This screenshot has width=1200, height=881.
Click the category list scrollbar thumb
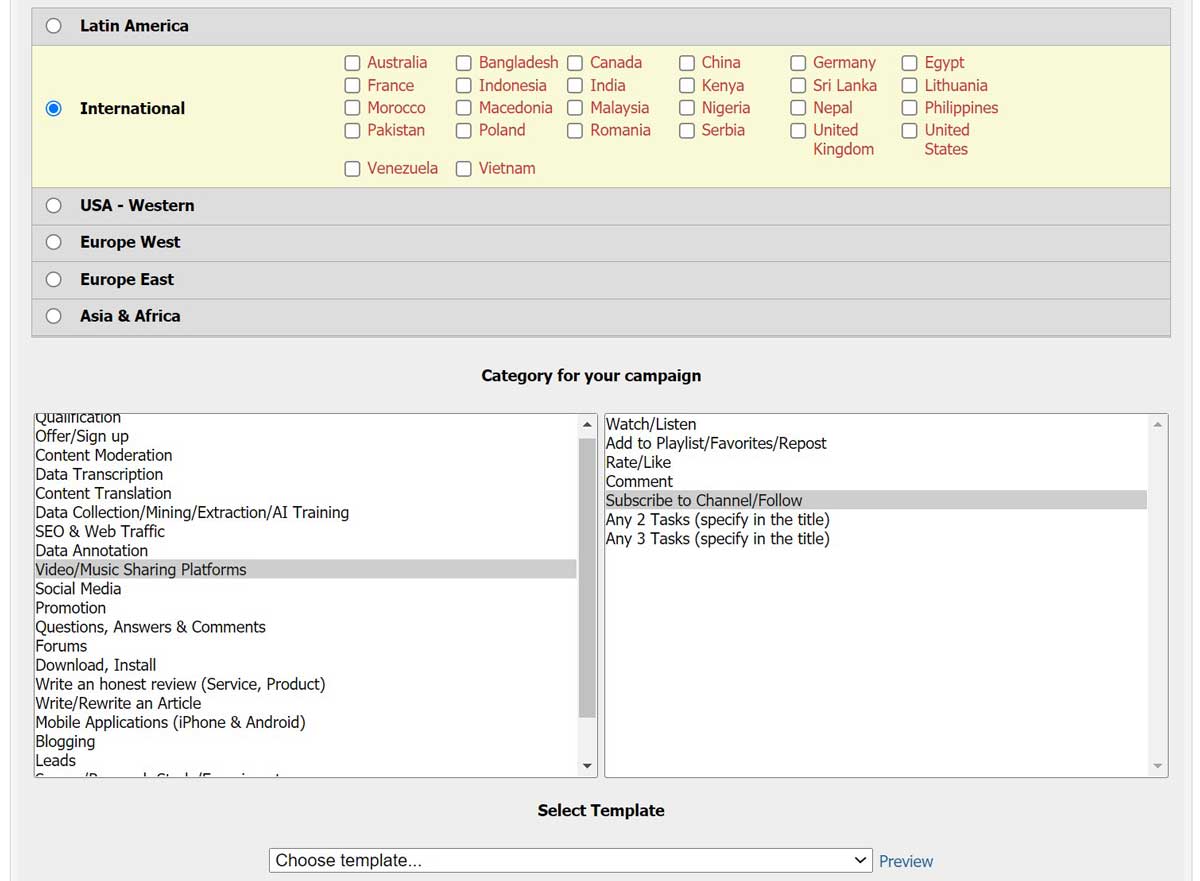587,578
